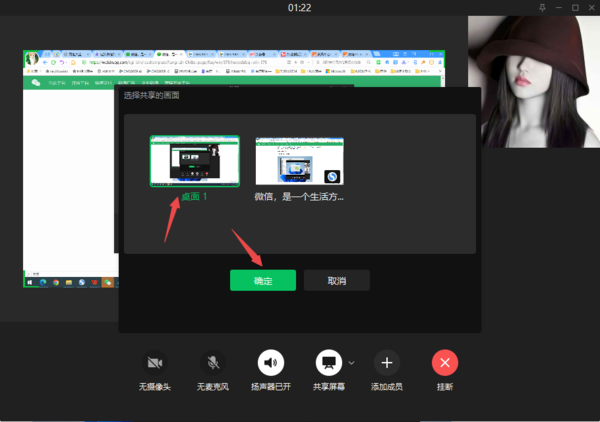Click the 微信，是一个生活方.. caption

point(299,197)
